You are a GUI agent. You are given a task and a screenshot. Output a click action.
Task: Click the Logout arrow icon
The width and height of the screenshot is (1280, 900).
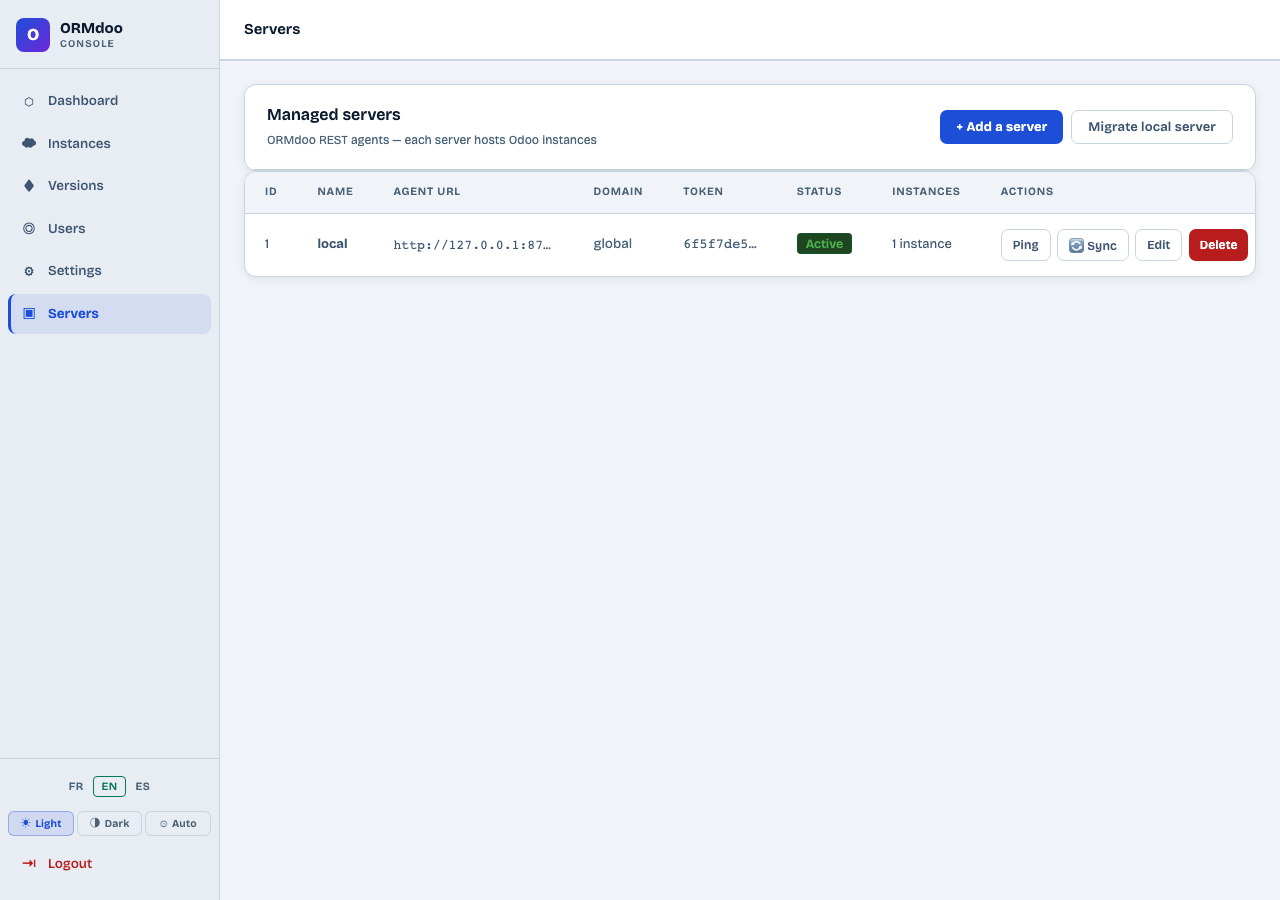(29, 863)
